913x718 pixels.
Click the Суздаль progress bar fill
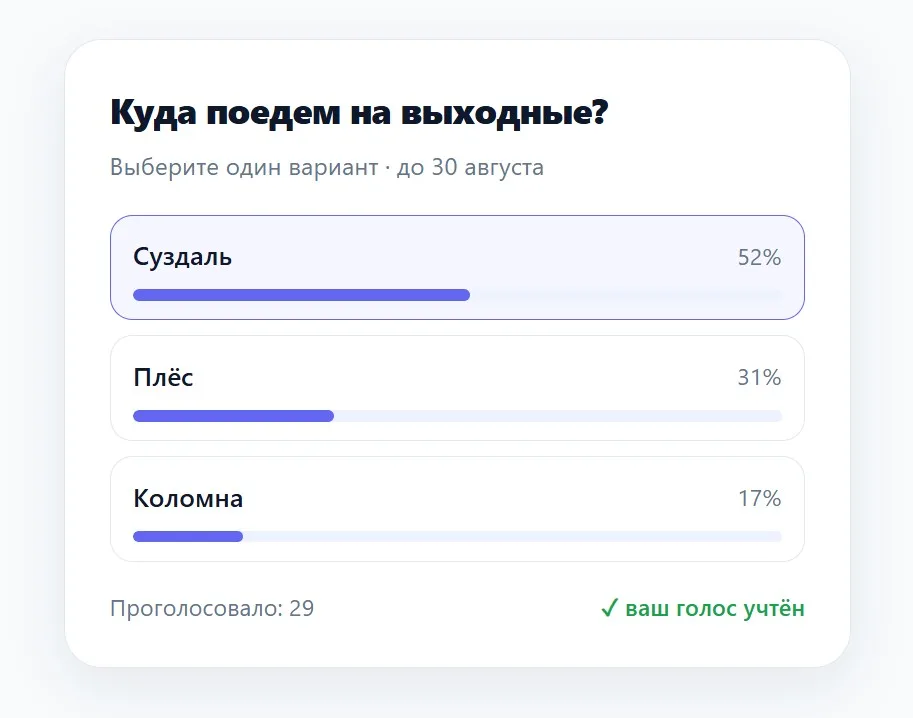pyautogui.click(x=301, y=295)
